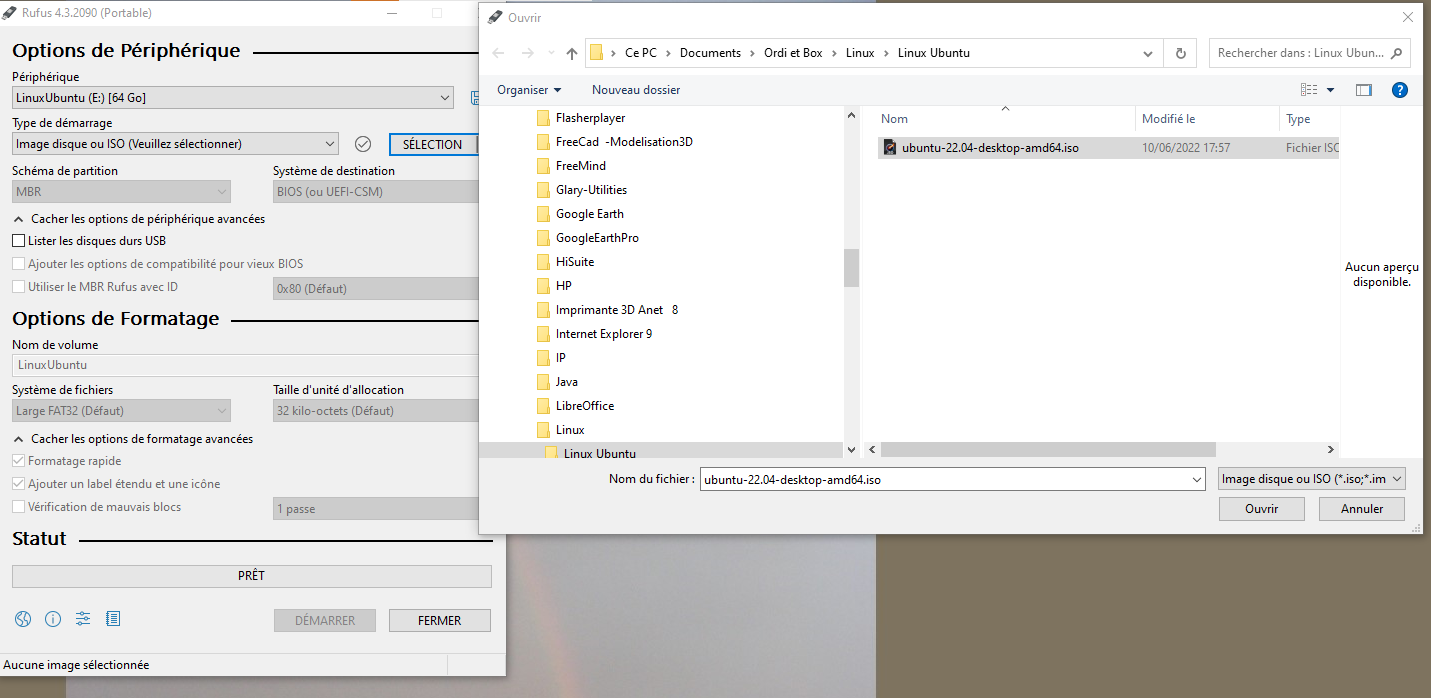
Task: Select the Linux breadcrumb segment
Action: (x=860, y=53)
